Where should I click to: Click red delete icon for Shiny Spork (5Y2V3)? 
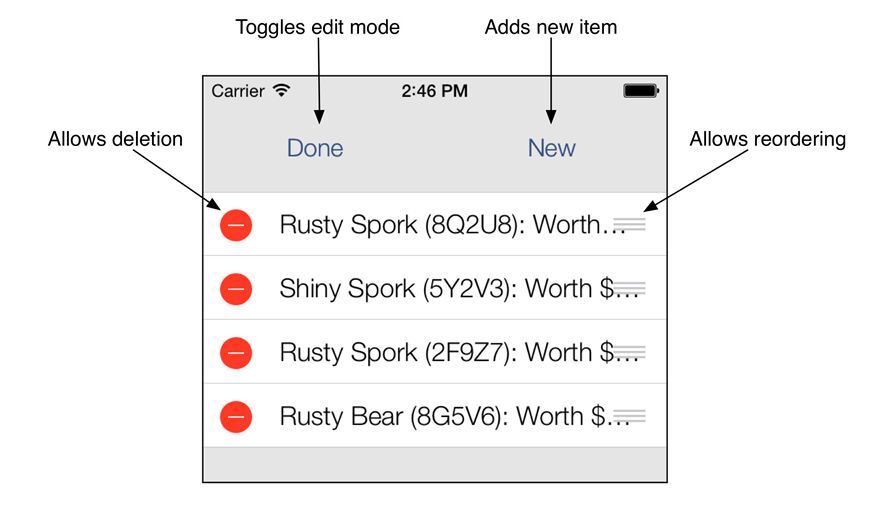click(x=236, y=289)
